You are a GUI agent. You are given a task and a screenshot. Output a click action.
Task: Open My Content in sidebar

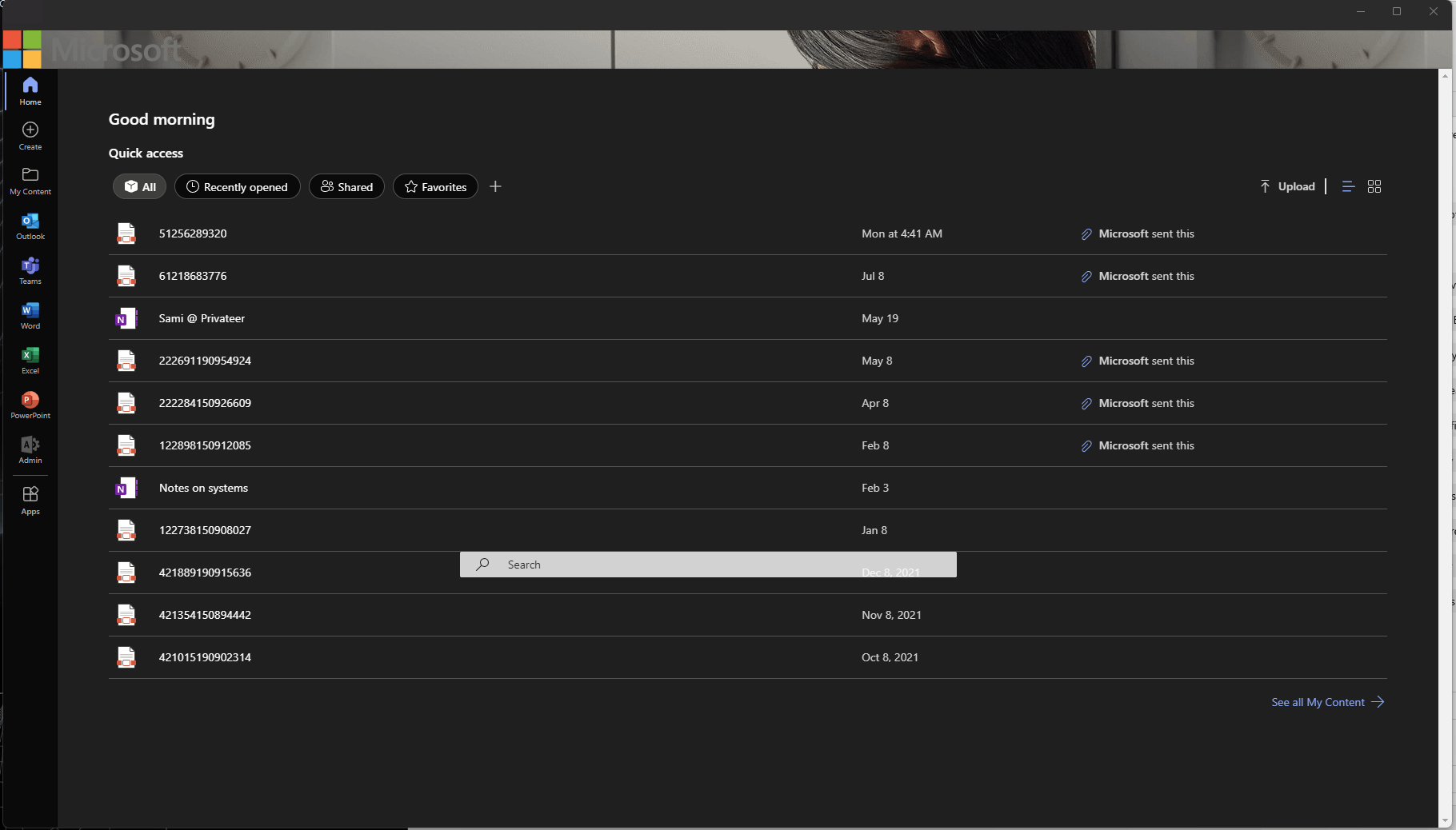pyautogui.click(x=30, y=181)
